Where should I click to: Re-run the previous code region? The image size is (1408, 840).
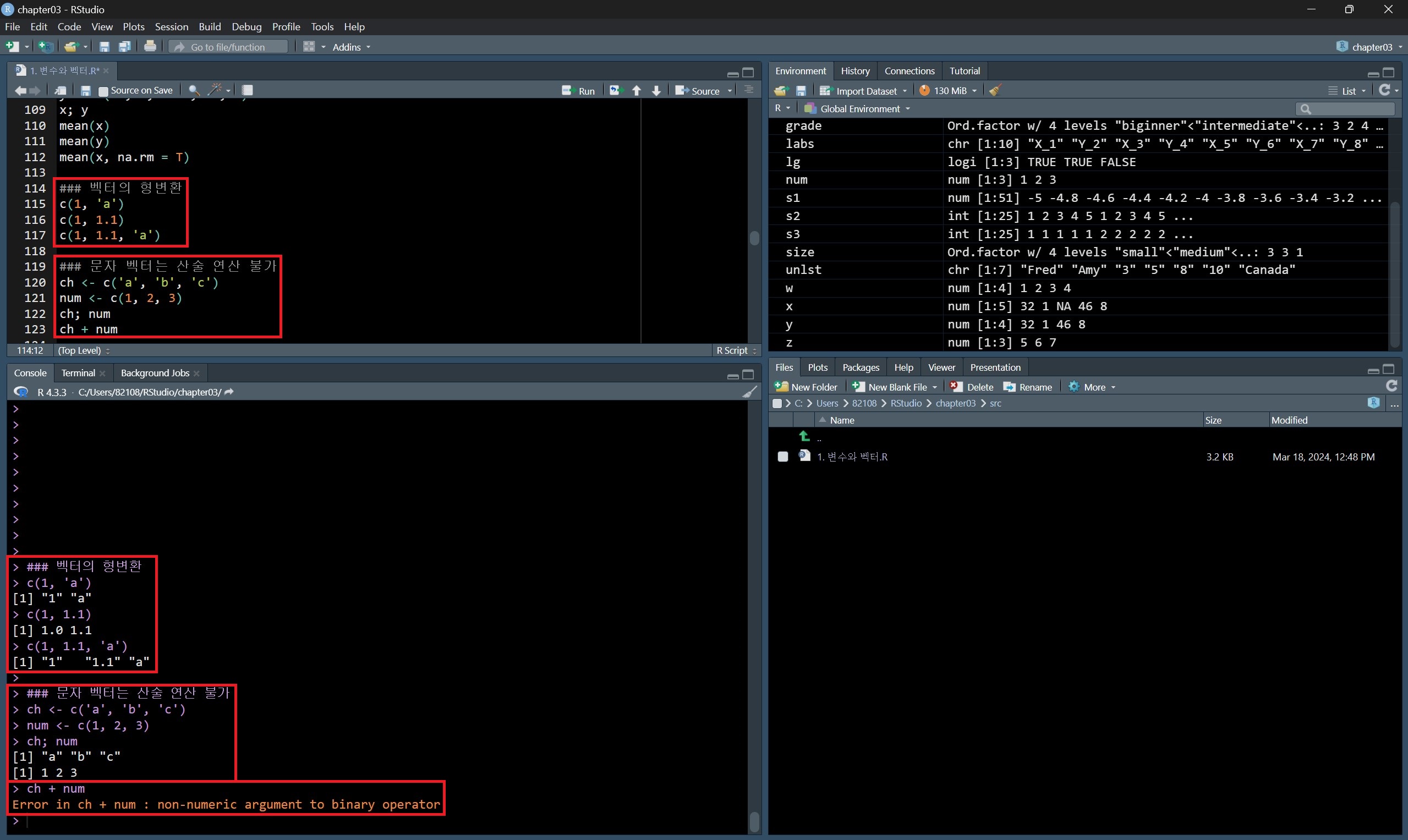(615, 91)
